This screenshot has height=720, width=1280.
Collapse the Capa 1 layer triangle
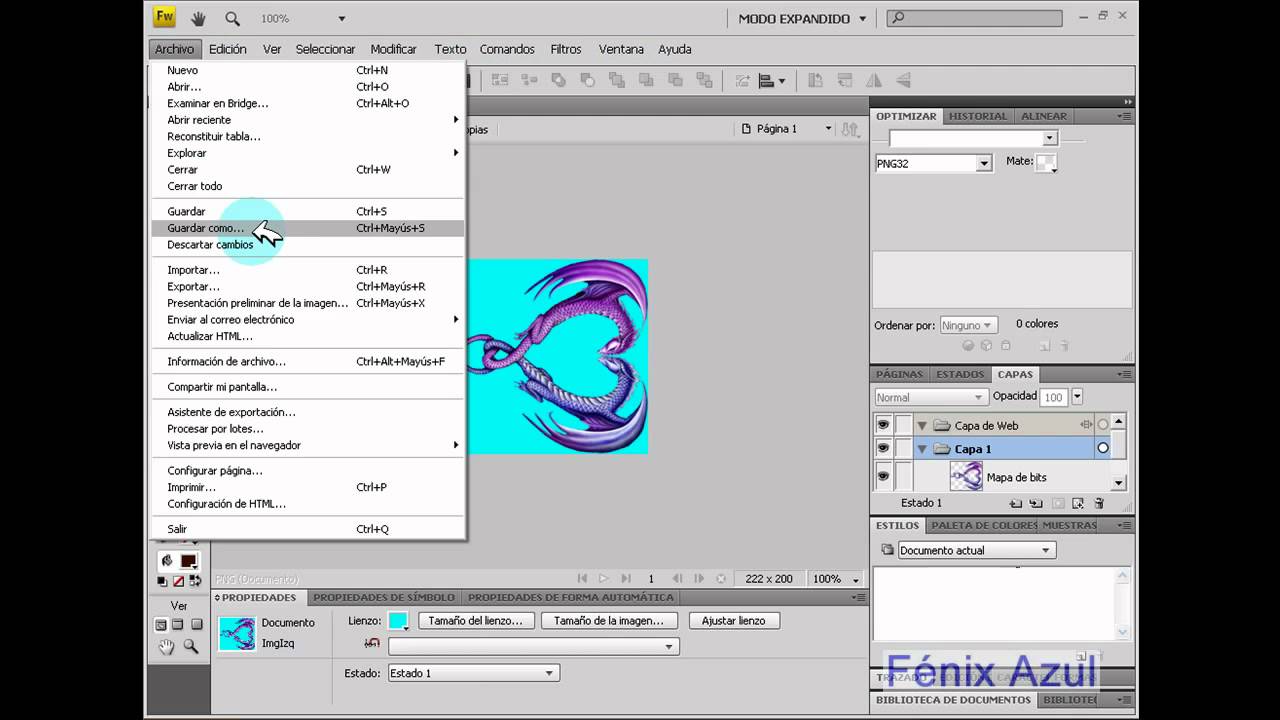tap(922, 449)
